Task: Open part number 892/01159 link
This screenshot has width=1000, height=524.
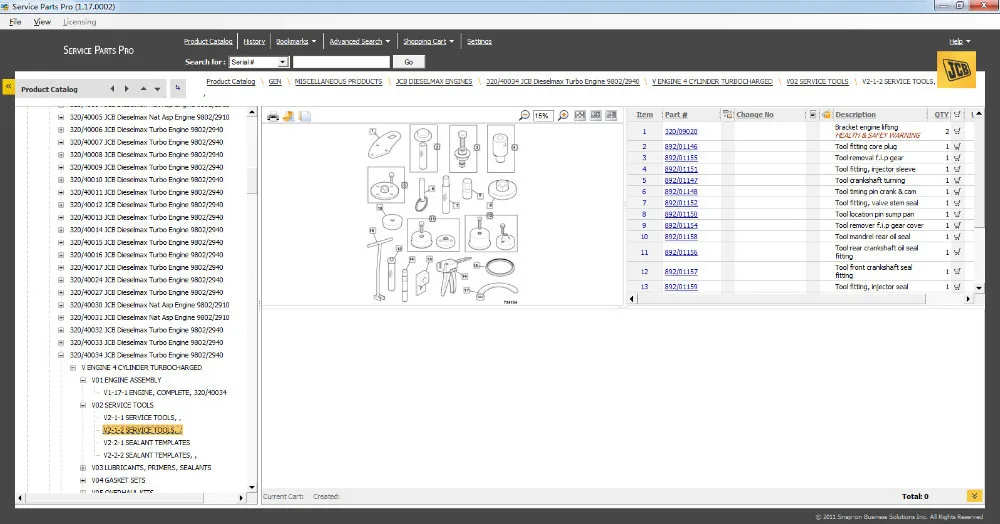Action: point(680,287)
